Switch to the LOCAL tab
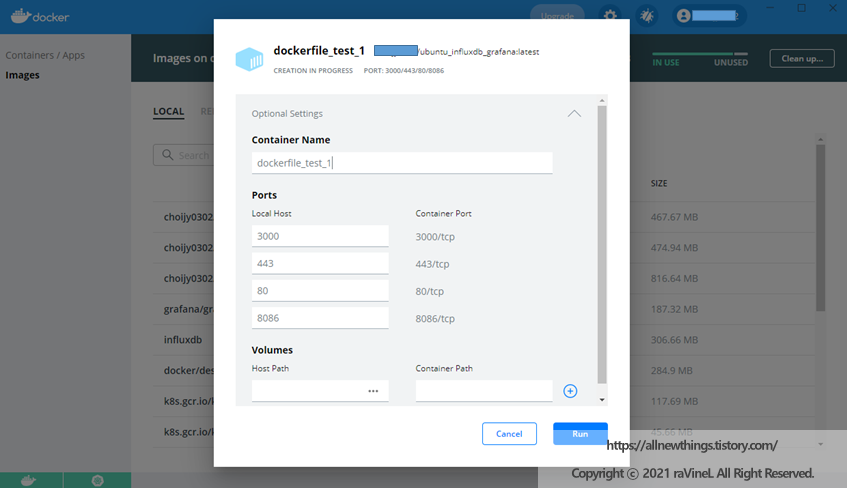 (169, 111)
